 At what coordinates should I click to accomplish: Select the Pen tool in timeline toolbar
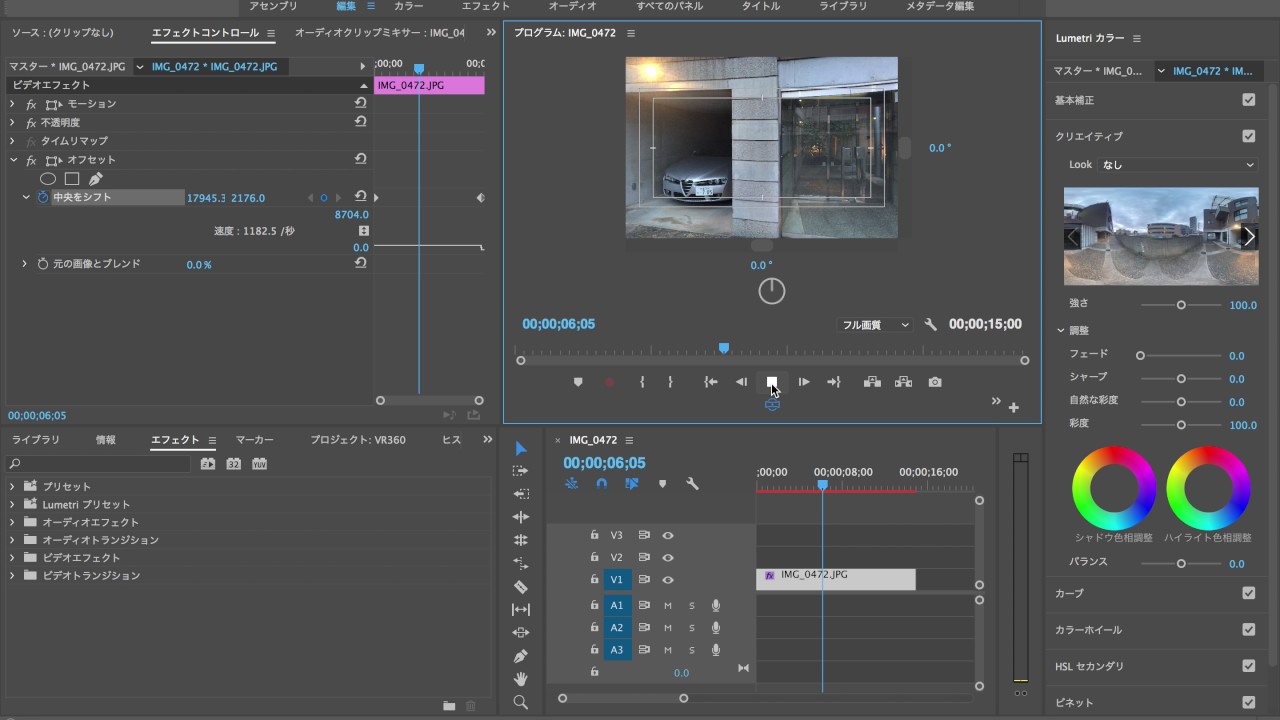pos(520,656)
